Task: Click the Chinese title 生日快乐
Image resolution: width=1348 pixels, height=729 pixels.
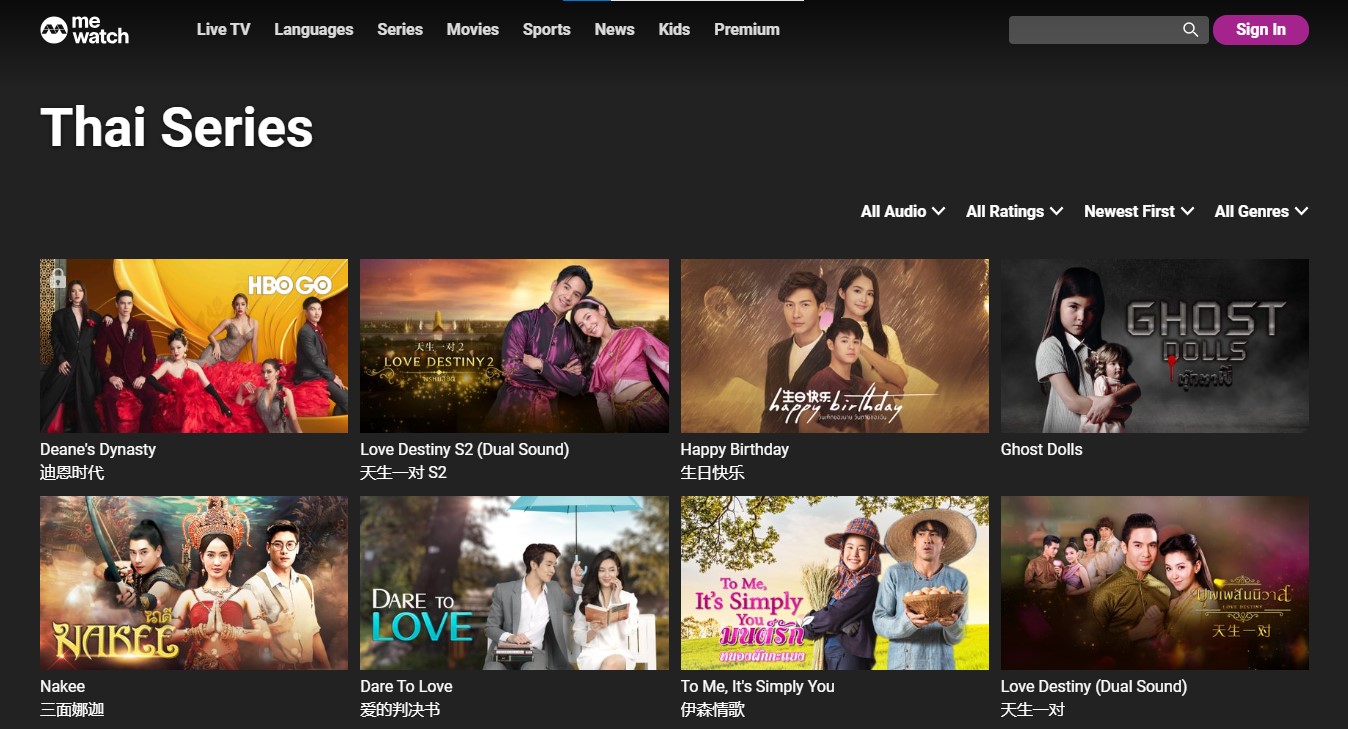Action: (713, 472)
